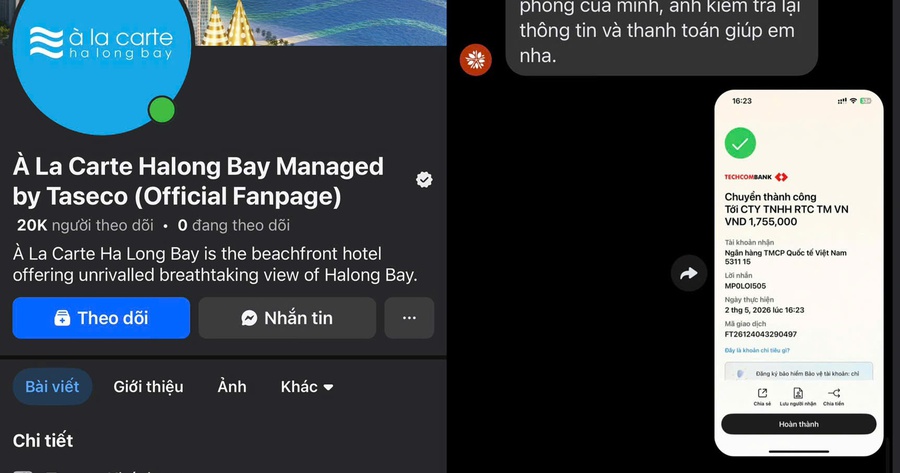Tap the Chia tiền split icon
The height and width of the screenshot is (473, 900).
click(x=833, y=396)
